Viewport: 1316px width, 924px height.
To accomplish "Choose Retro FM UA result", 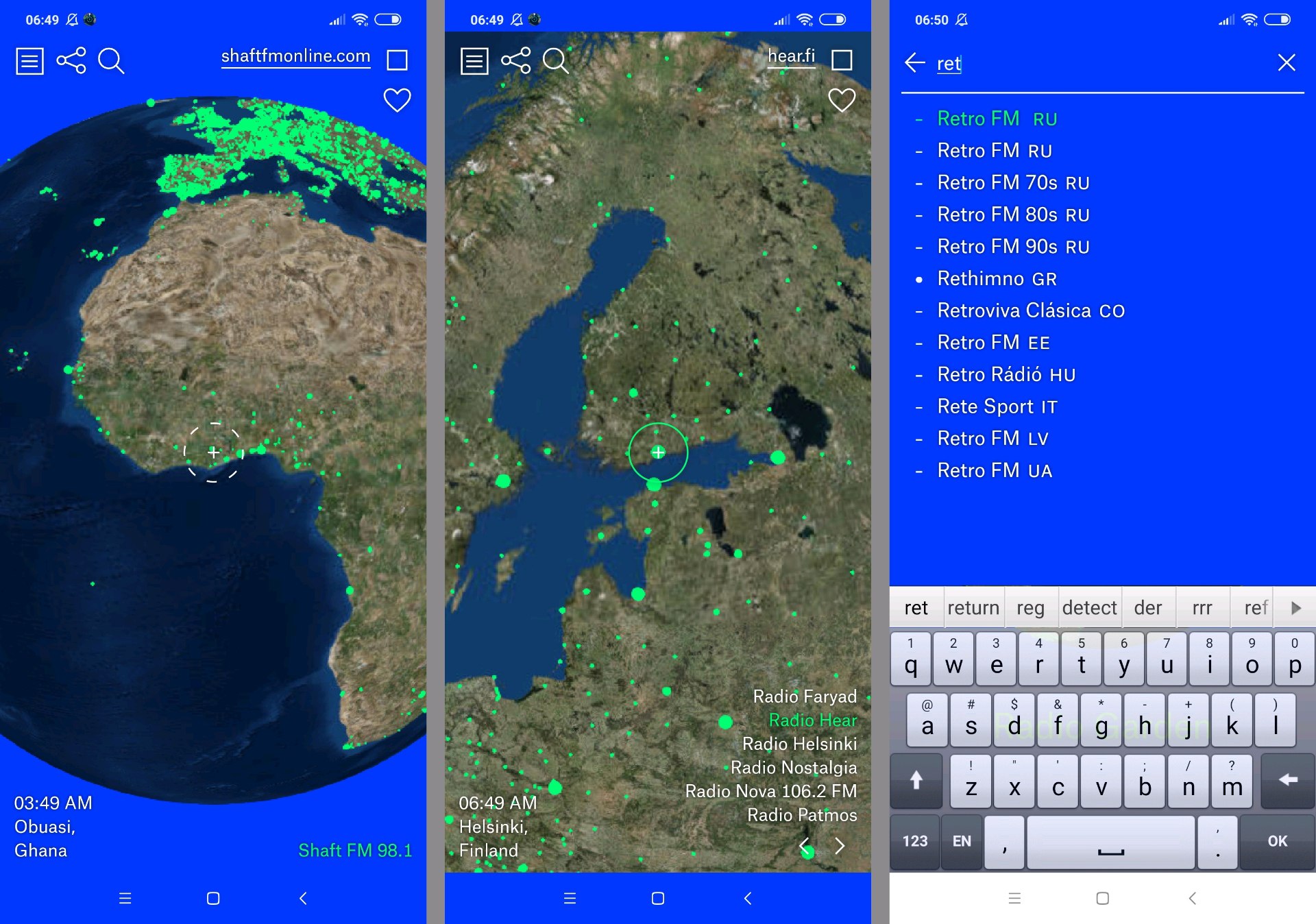I will pos(995,471).
